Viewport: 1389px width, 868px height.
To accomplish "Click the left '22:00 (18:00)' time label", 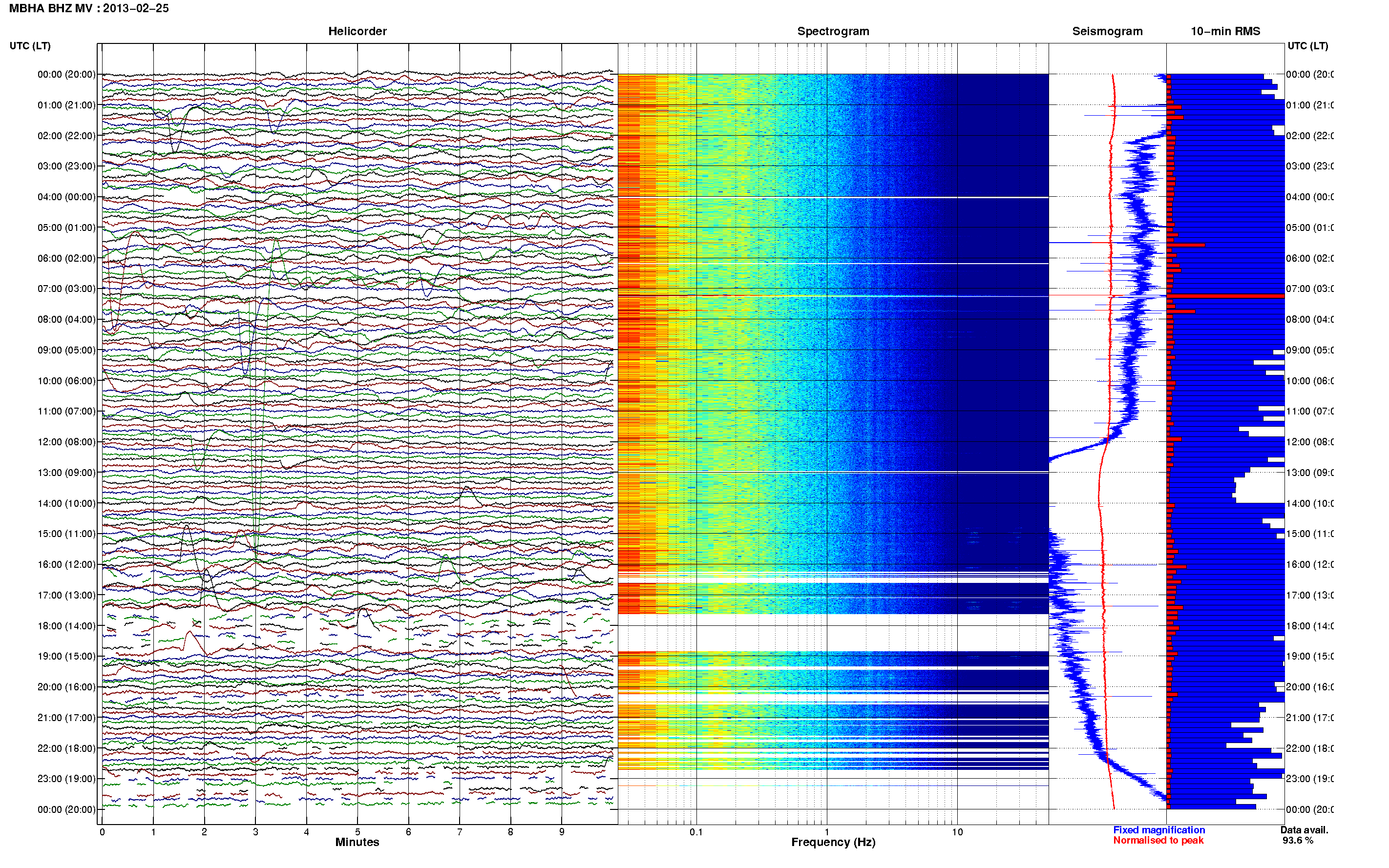I will tap(66, 748).
